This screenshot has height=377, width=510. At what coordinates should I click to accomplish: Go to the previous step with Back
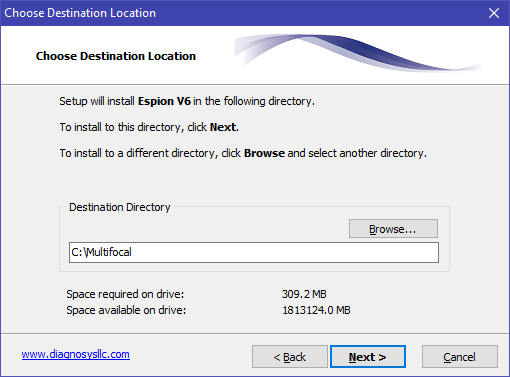click(290, 357)
